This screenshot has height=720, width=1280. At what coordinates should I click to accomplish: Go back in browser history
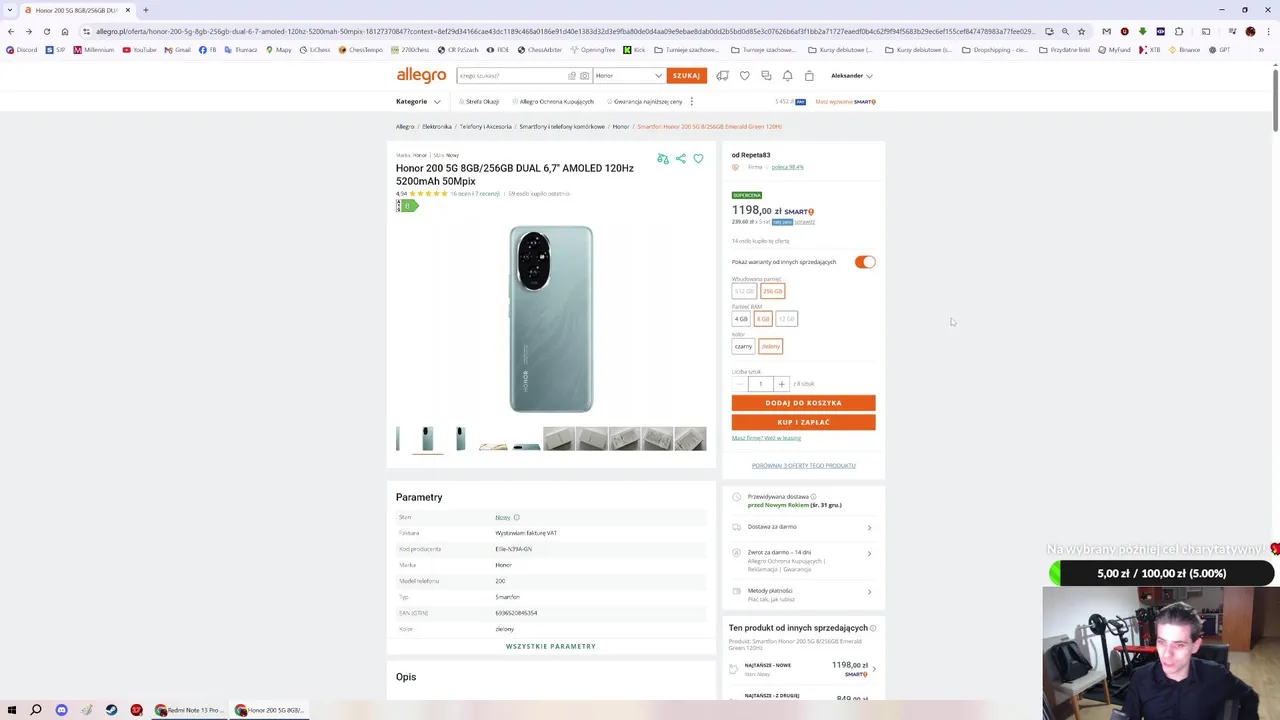click(x=10, y=31)
